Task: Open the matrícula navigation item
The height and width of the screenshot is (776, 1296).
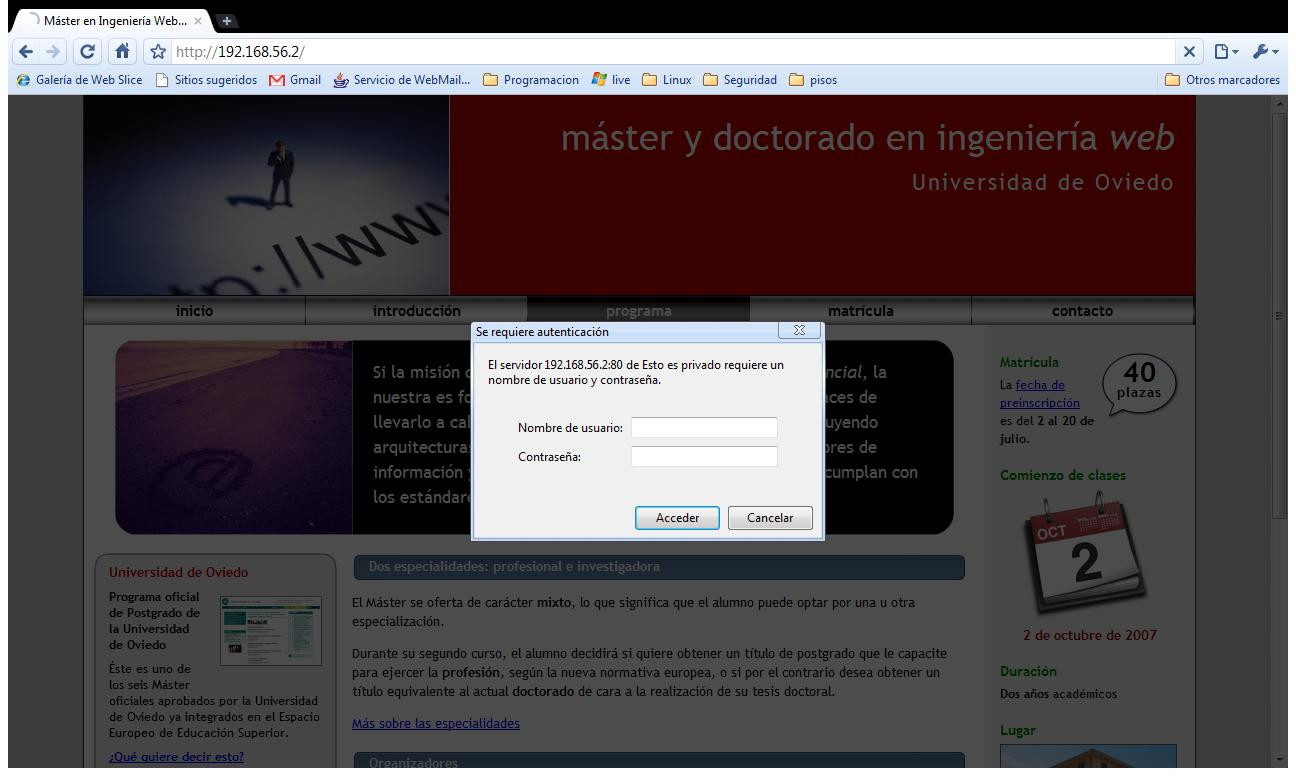Action: 860,311
